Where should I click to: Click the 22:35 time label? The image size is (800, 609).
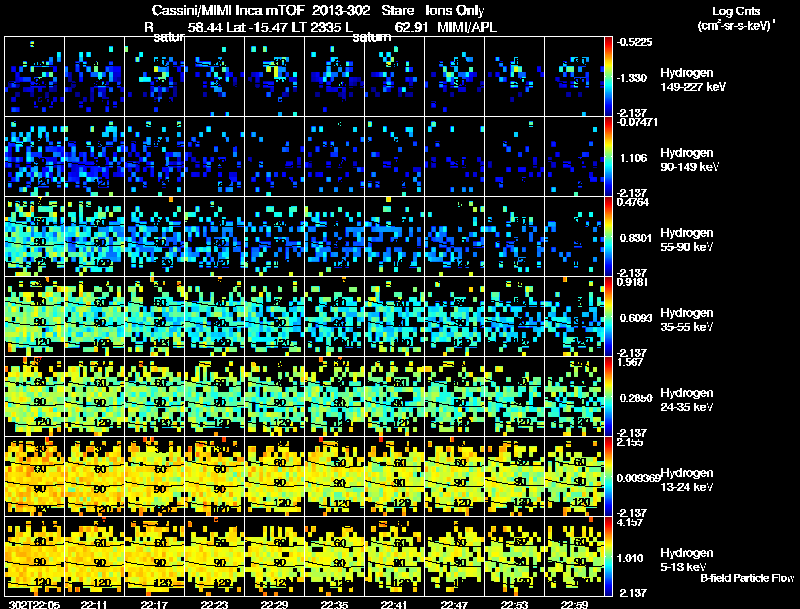tap(334, 604)
